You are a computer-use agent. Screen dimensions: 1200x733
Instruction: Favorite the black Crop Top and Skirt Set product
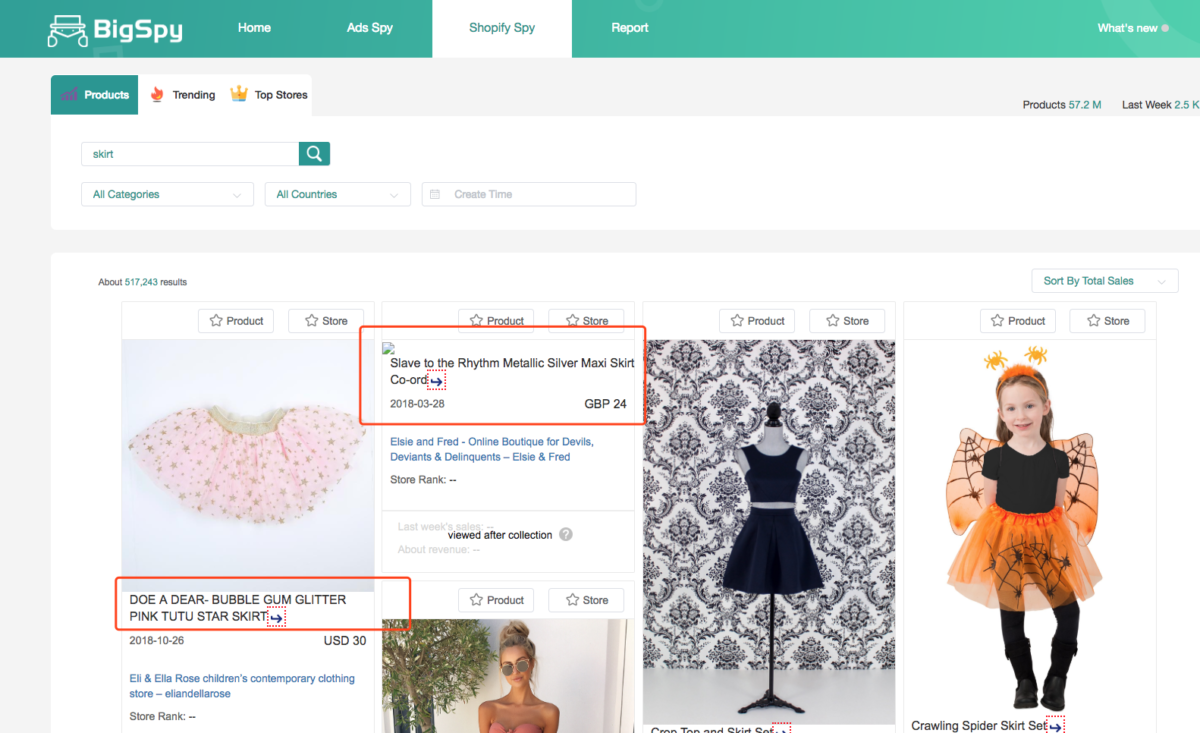pos(757,321)
